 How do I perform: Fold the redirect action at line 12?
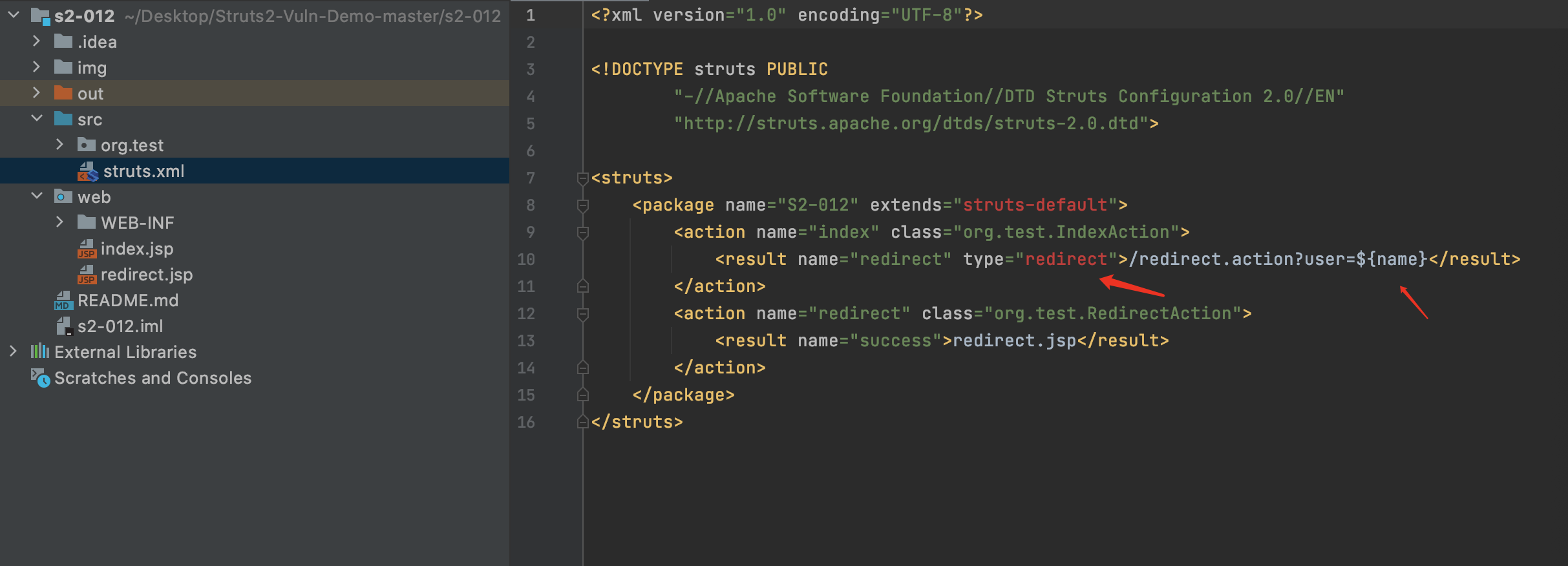pyautogui.click(x=582, y=314)
